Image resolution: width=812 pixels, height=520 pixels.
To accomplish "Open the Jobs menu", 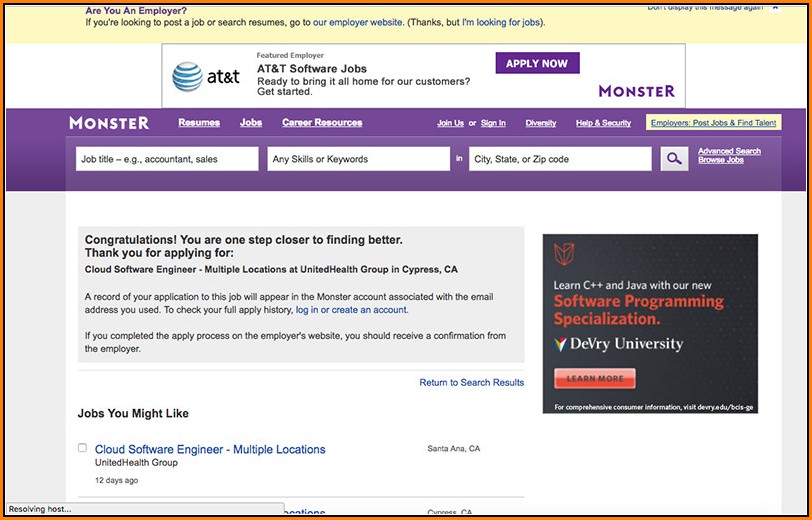I will pos(251,123).
